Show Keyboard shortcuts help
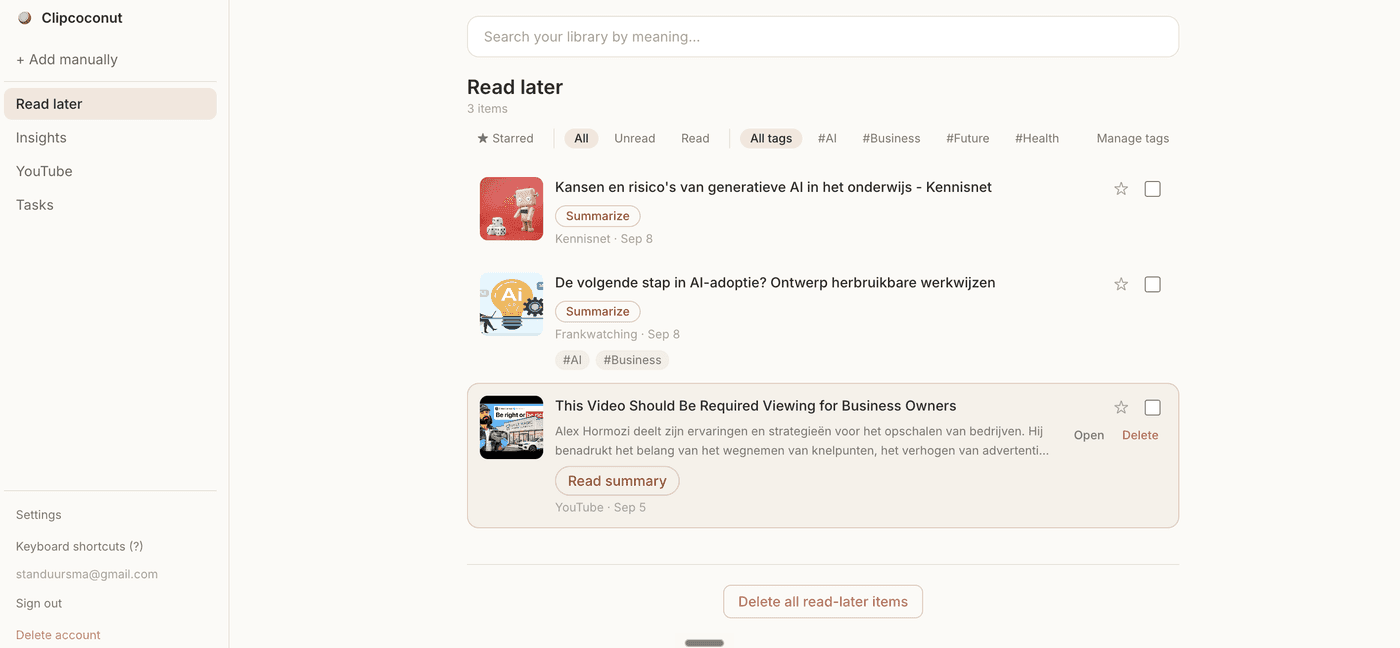Viewport: 1400px width, 648px height. 80,547
